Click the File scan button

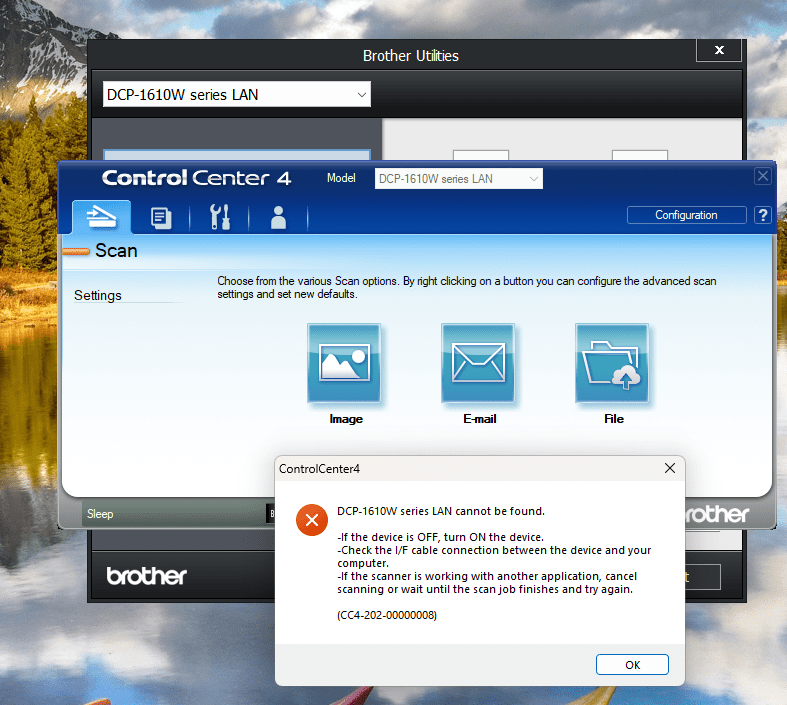612,363
